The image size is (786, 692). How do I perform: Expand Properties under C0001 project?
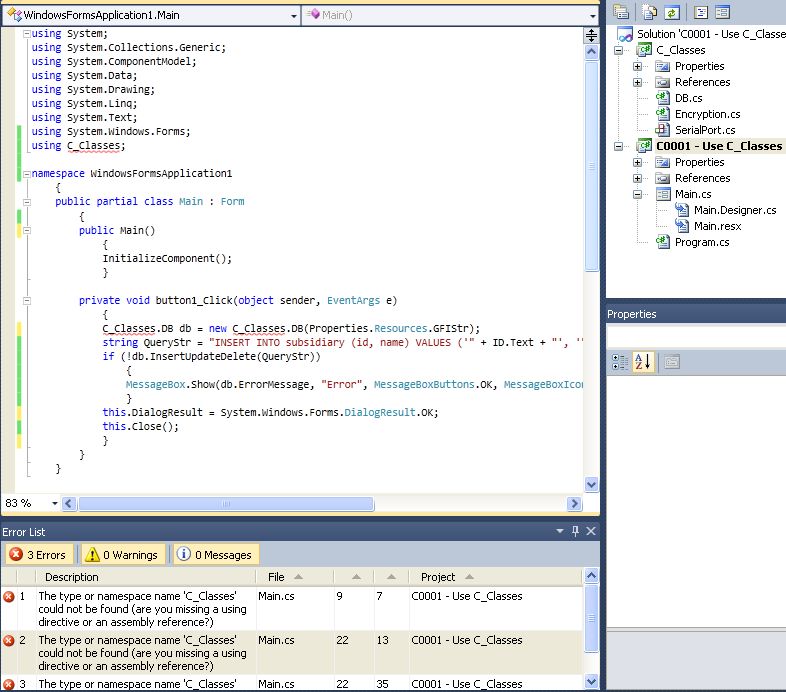click(x=637, y=162)
